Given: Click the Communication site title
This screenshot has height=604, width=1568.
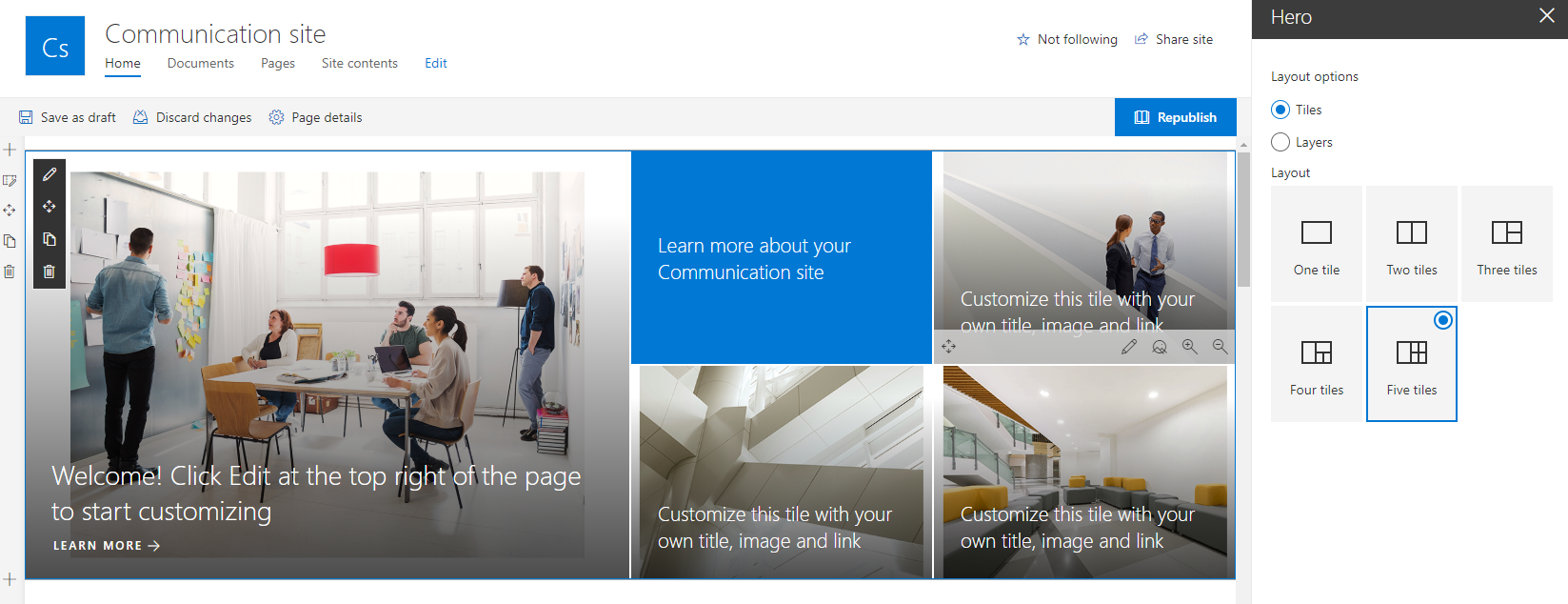Looking at the screenshot, I should (x=215, y=33).
